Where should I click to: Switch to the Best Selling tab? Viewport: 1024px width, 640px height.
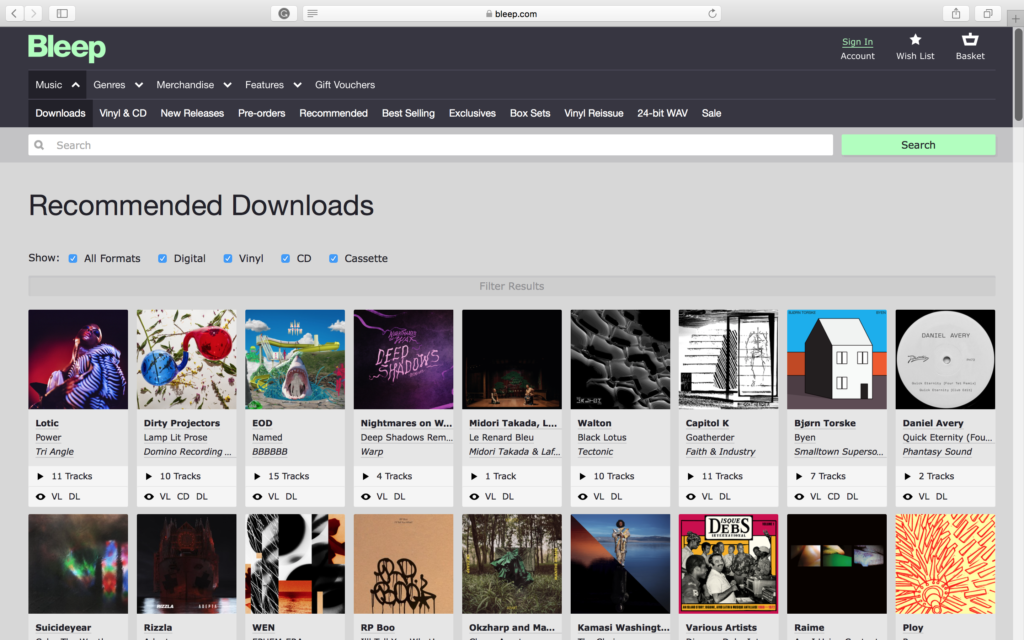408,113
